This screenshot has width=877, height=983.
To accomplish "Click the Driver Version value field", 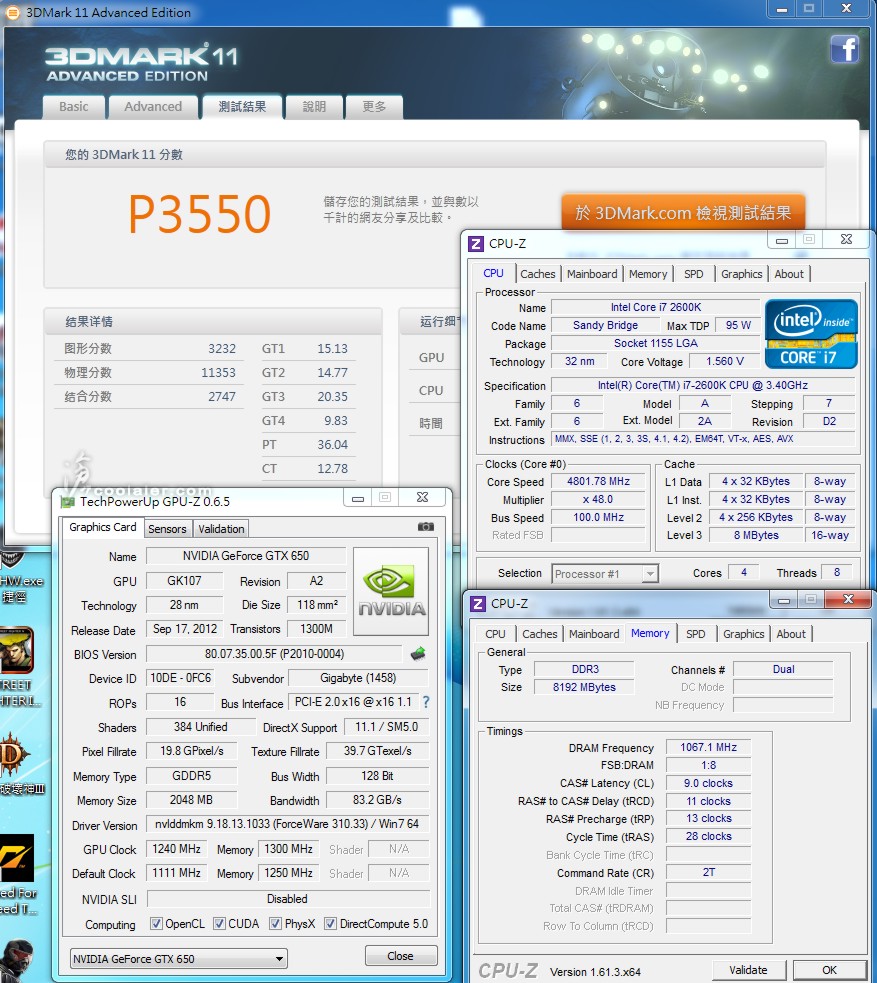I will [x=287, y=824].
